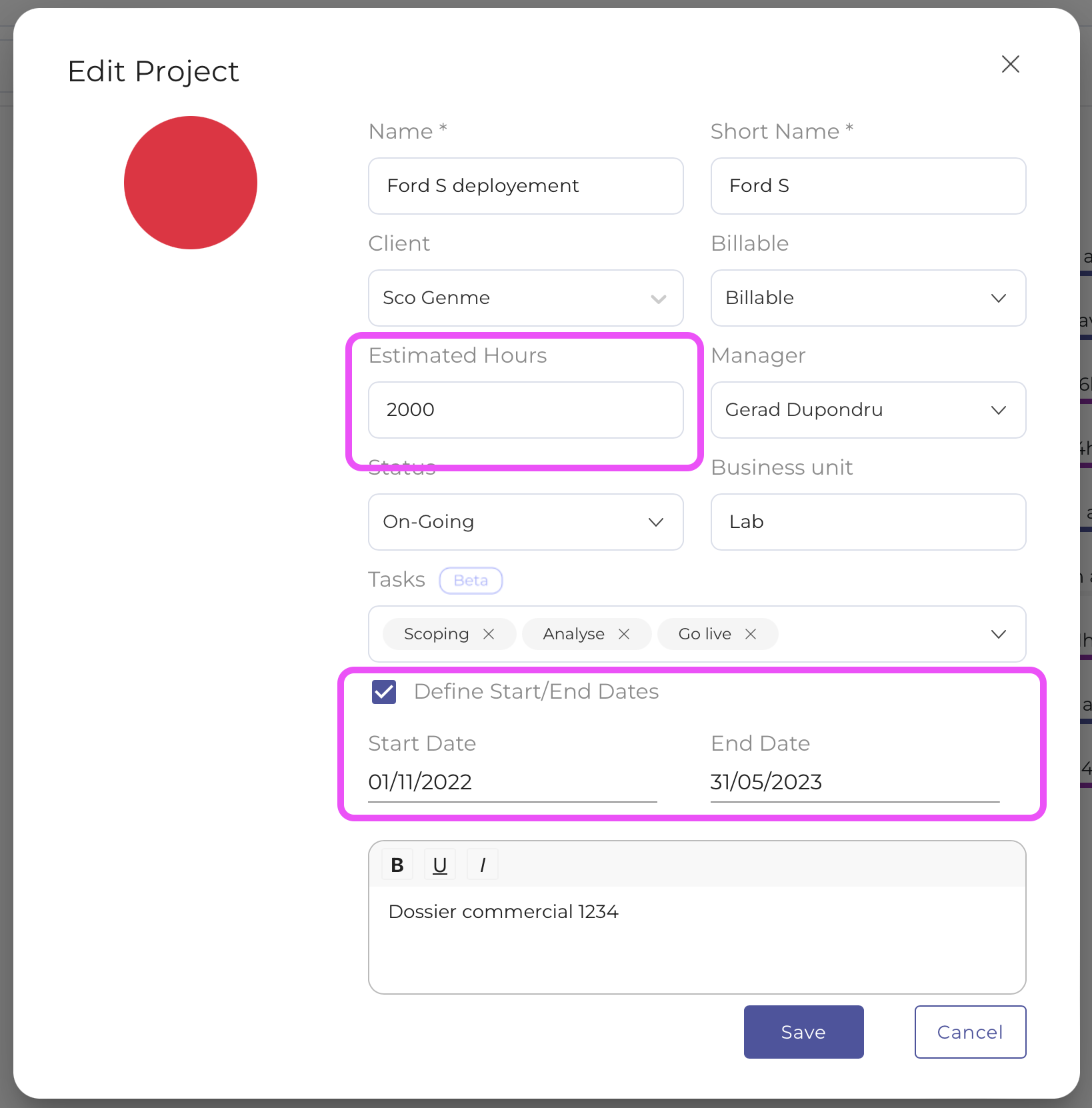Remove the Scoping task chip
This screenshot has height=1108, width=1092.
489,634
